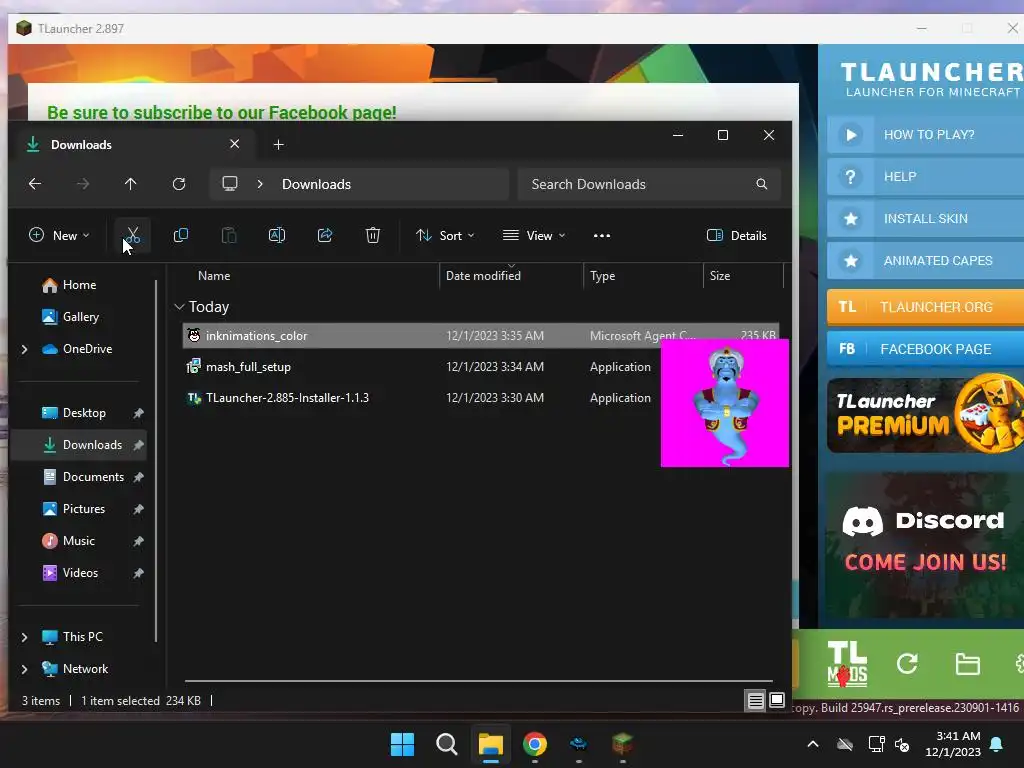Viewport: 1024px width, 768px height.
Task: Open the notification bell in the system tray
Action: (x=997, y=744)
